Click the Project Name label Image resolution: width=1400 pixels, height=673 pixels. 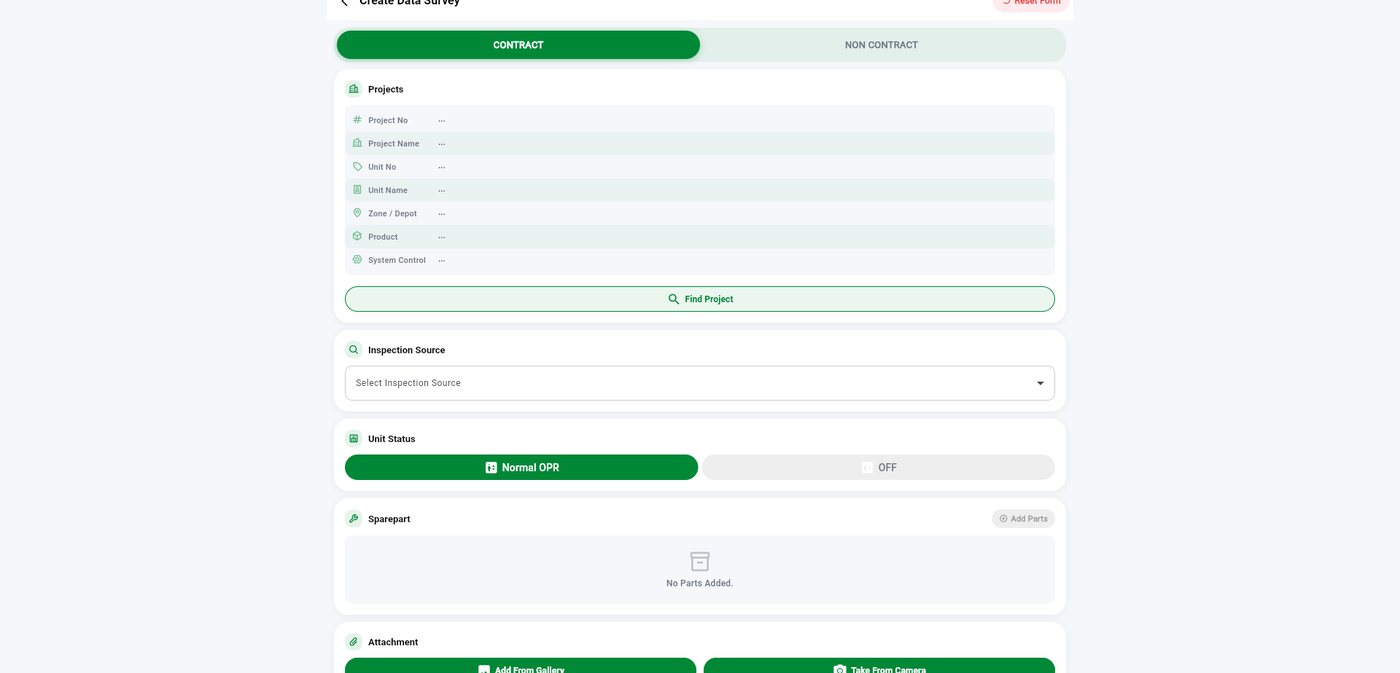point(394,143)
